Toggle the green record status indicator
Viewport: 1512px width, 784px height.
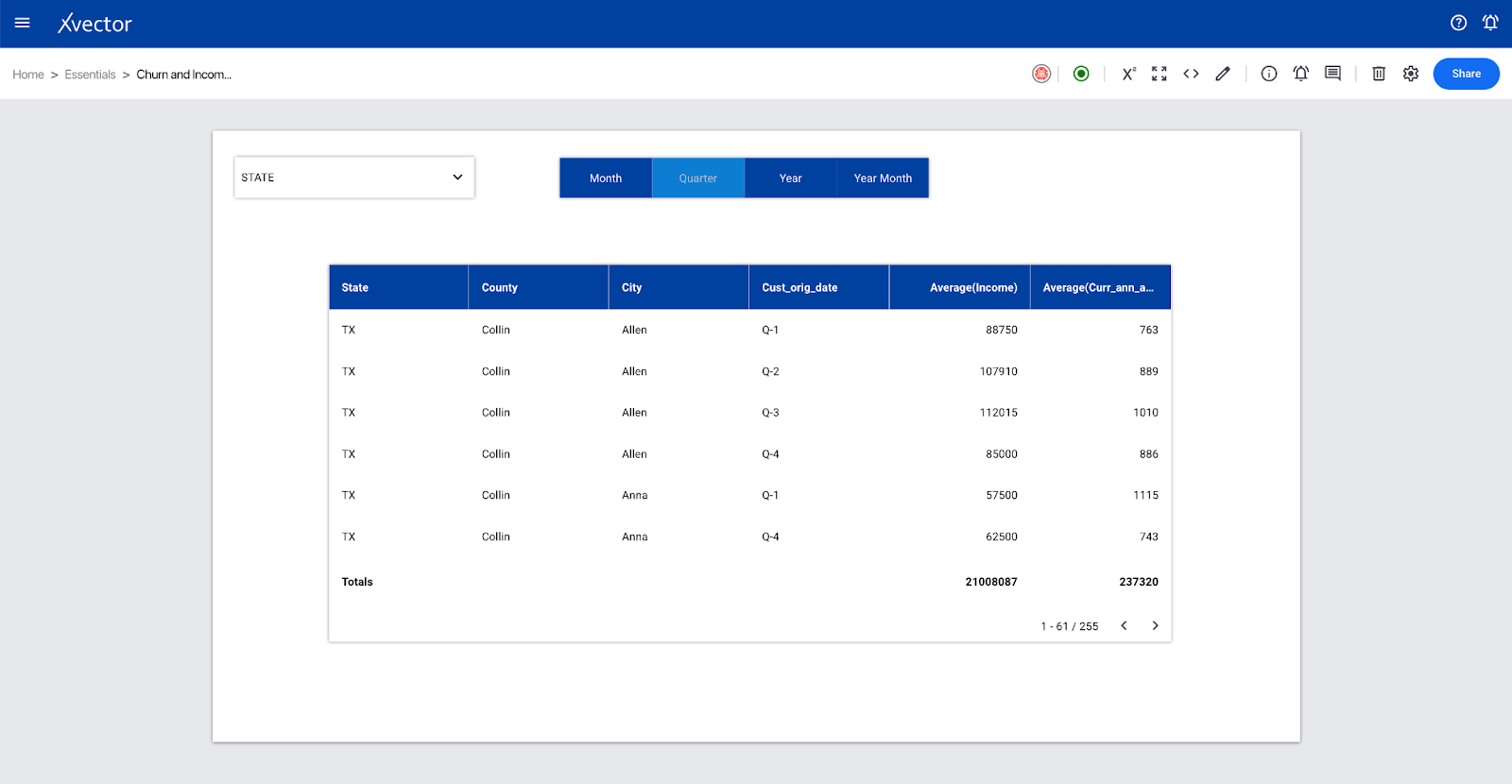1081,74
